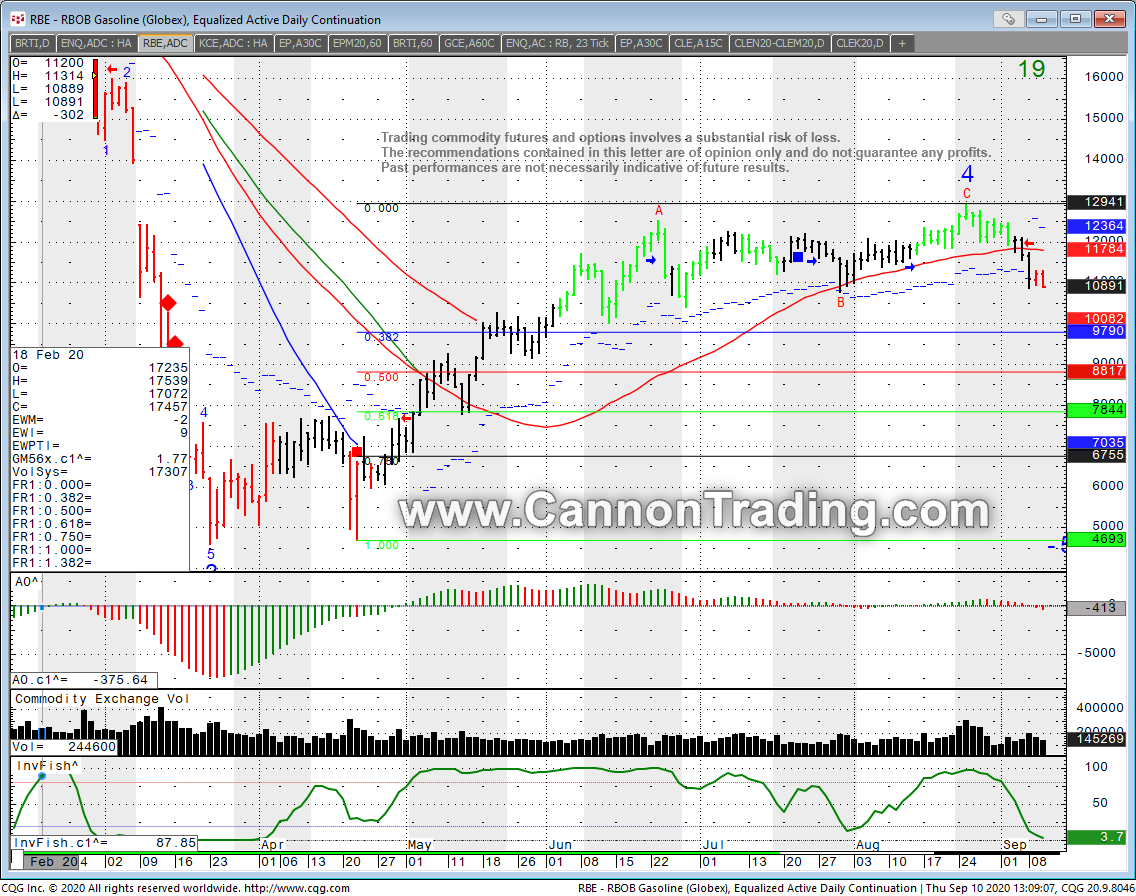
Task: Open the CLEN20-CLEM20,D spread tab
Action: (x=780, y=43)
